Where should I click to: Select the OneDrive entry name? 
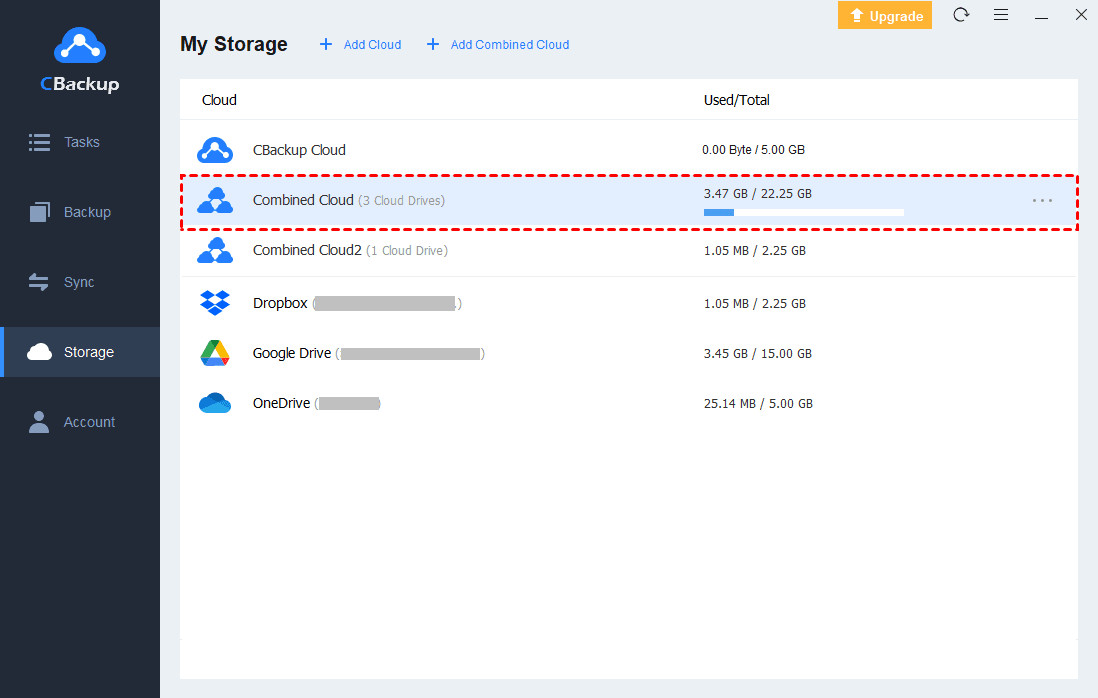(x=281, y=403)
